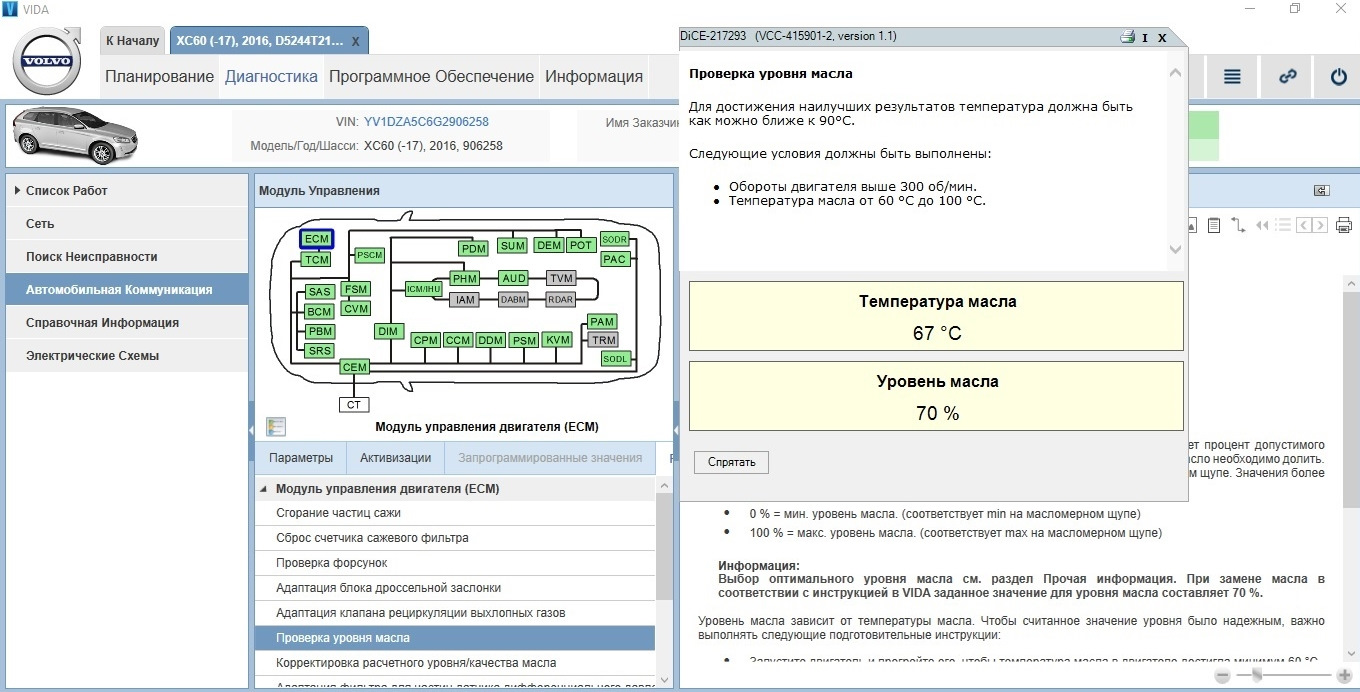1360x692 pixels.
Task: Click the list legend icon below module diagram
Action: coord(276,427)
